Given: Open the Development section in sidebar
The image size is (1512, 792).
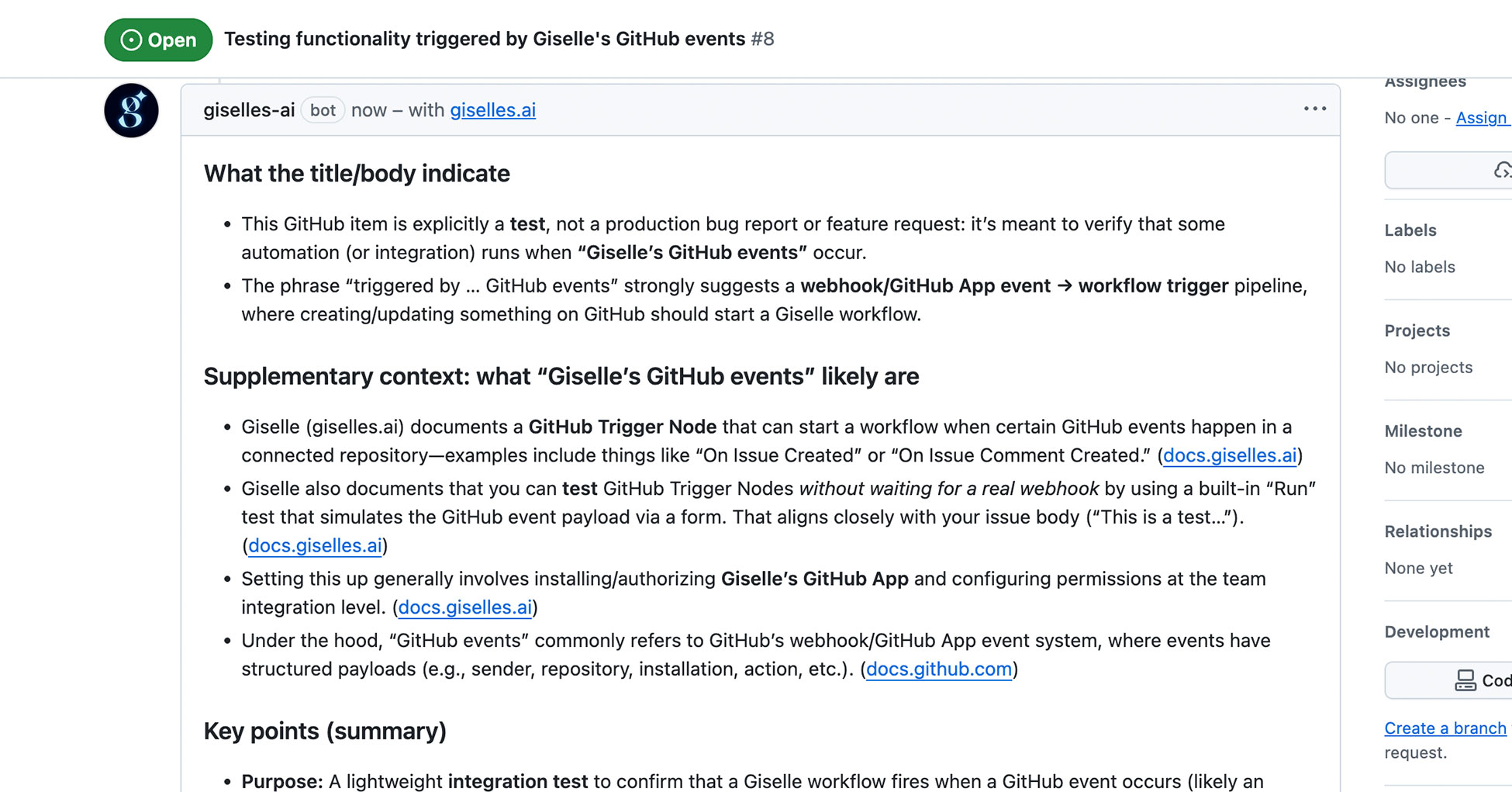Looking at the screenshot, I should point(1436,631).
